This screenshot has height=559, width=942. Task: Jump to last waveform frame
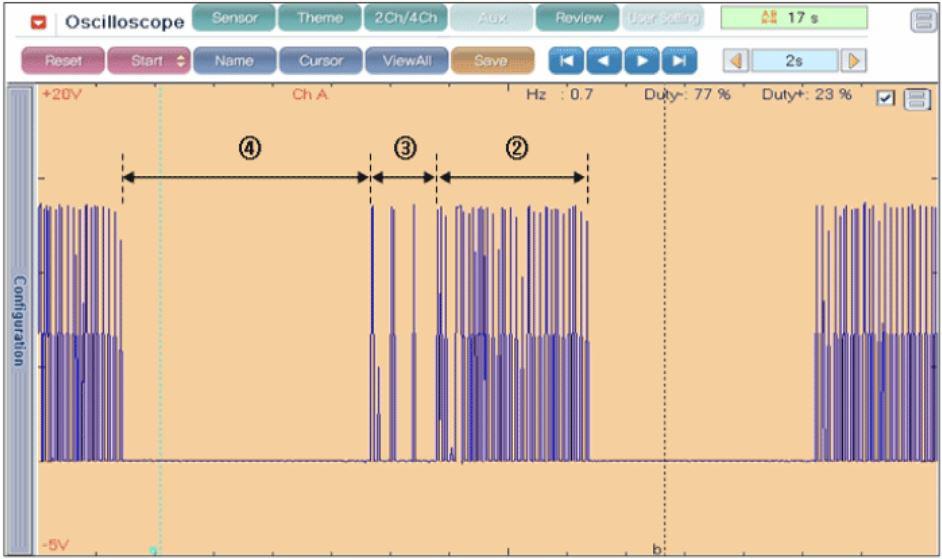tap(678, 61)
